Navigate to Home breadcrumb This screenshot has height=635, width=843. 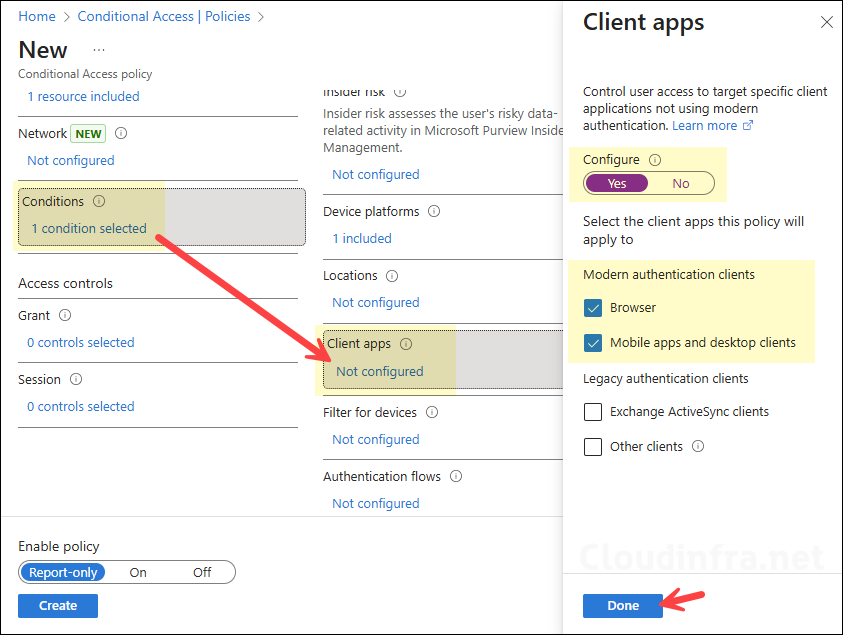36,16
